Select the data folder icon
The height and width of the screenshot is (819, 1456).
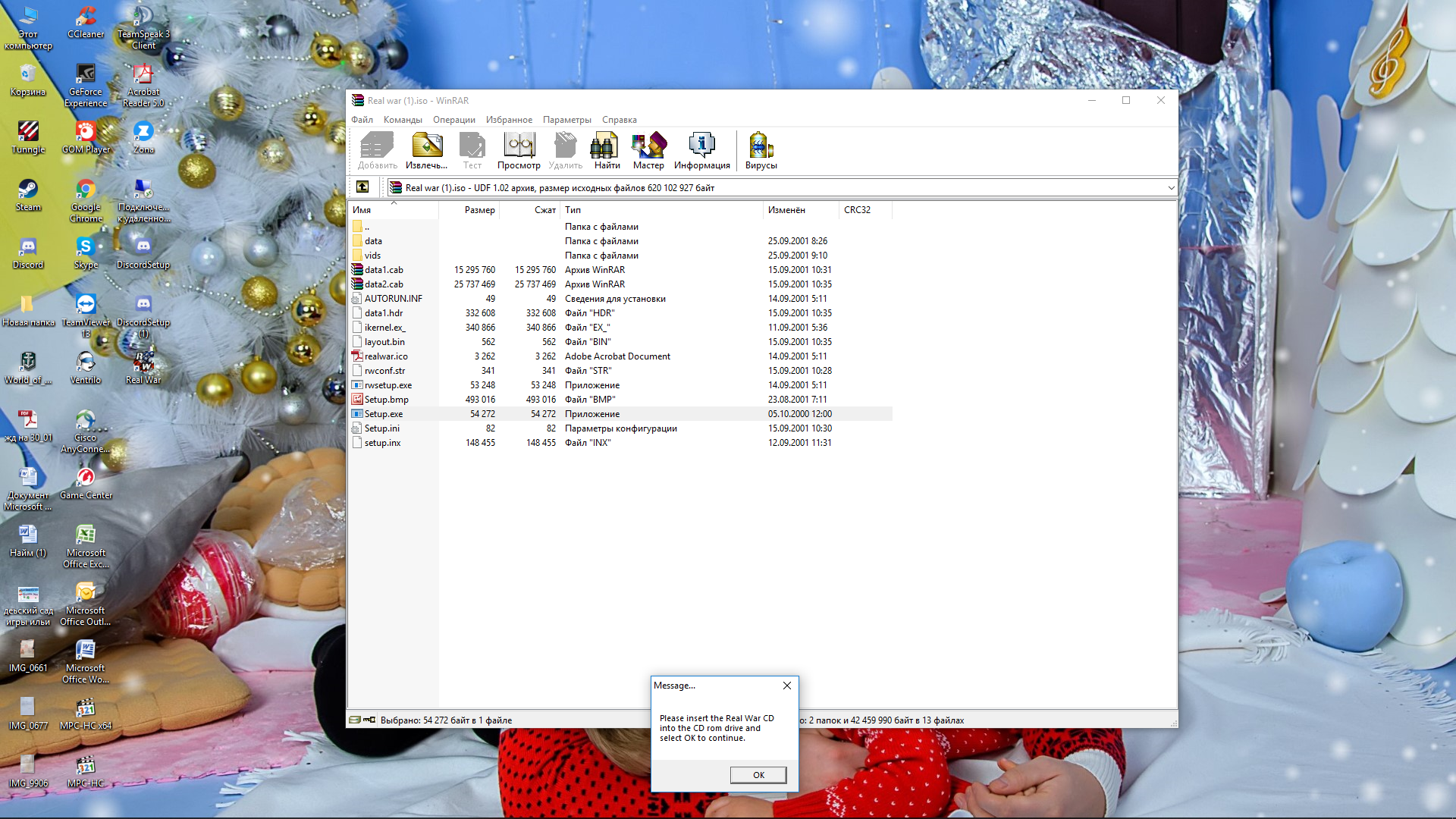[357, 241]
